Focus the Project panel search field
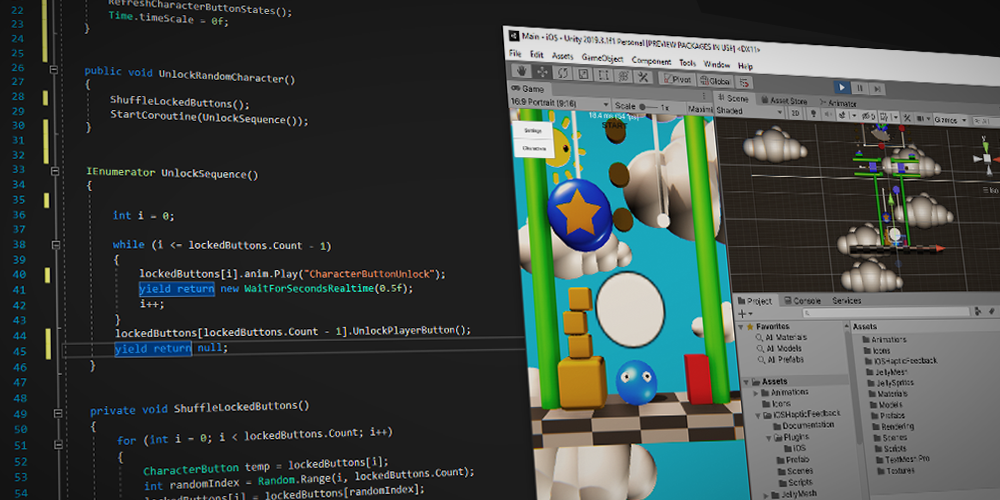The width and height of the screenshot is (1000, 500). [x=886, y=312]
